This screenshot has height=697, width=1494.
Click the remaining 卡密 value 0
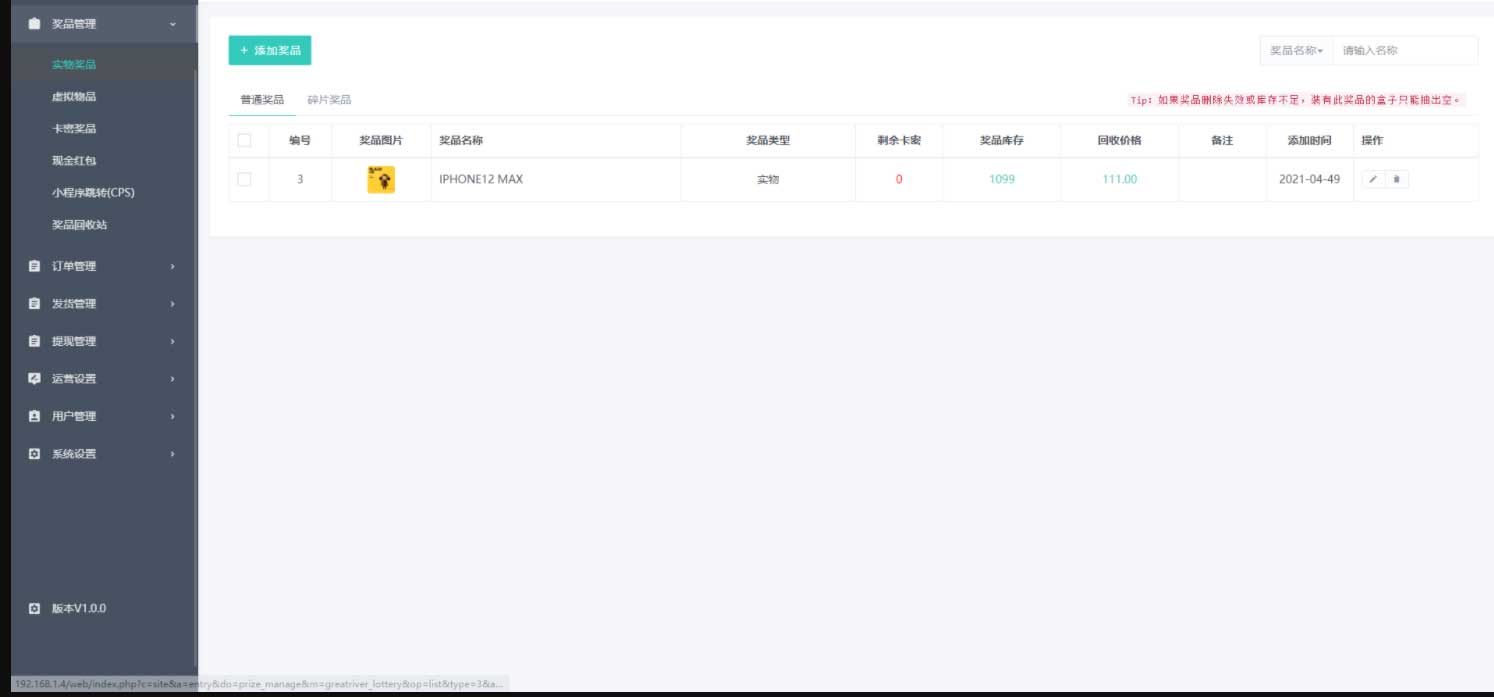pos(899,180)
